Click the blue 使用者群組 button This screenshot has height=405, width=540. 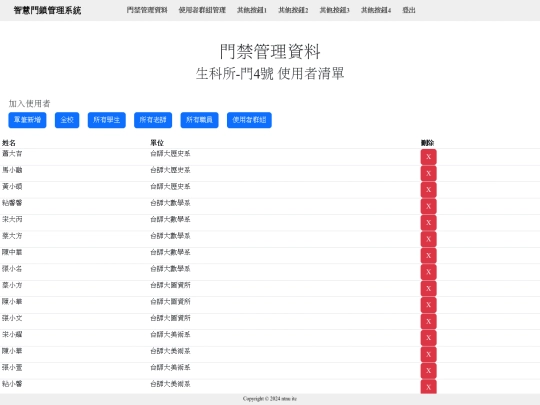coord(249,120)
